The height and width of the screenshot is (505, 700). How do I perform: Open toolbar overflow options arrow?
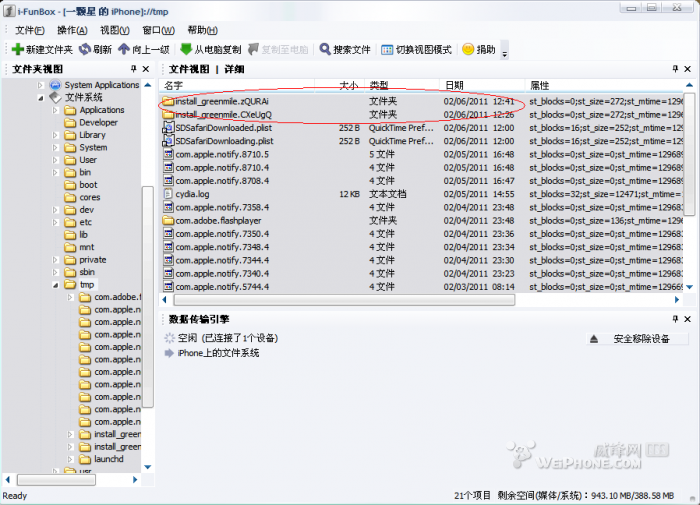[505, 50]
